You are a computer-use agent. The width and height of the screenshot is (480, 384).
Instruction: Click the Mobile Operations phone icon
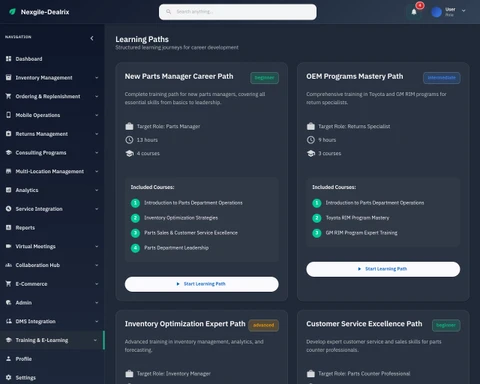pyautogui.click(x=9, y=115)
